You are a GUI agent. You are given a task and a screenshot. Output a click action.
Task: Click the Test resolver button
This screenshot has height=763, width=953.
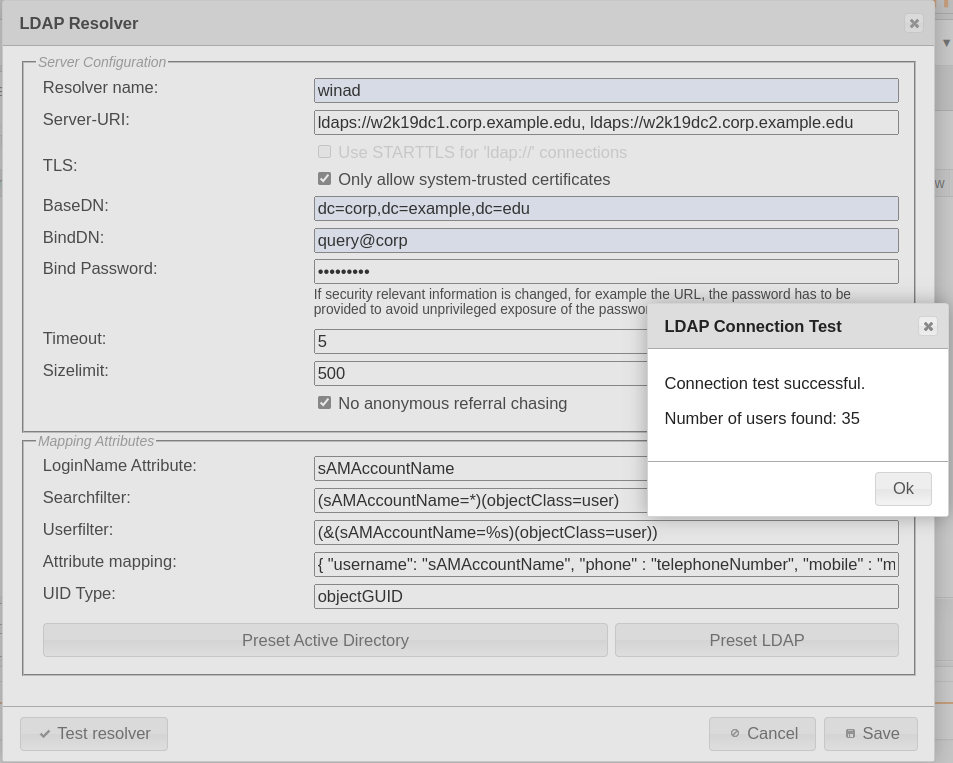(94, 733)
